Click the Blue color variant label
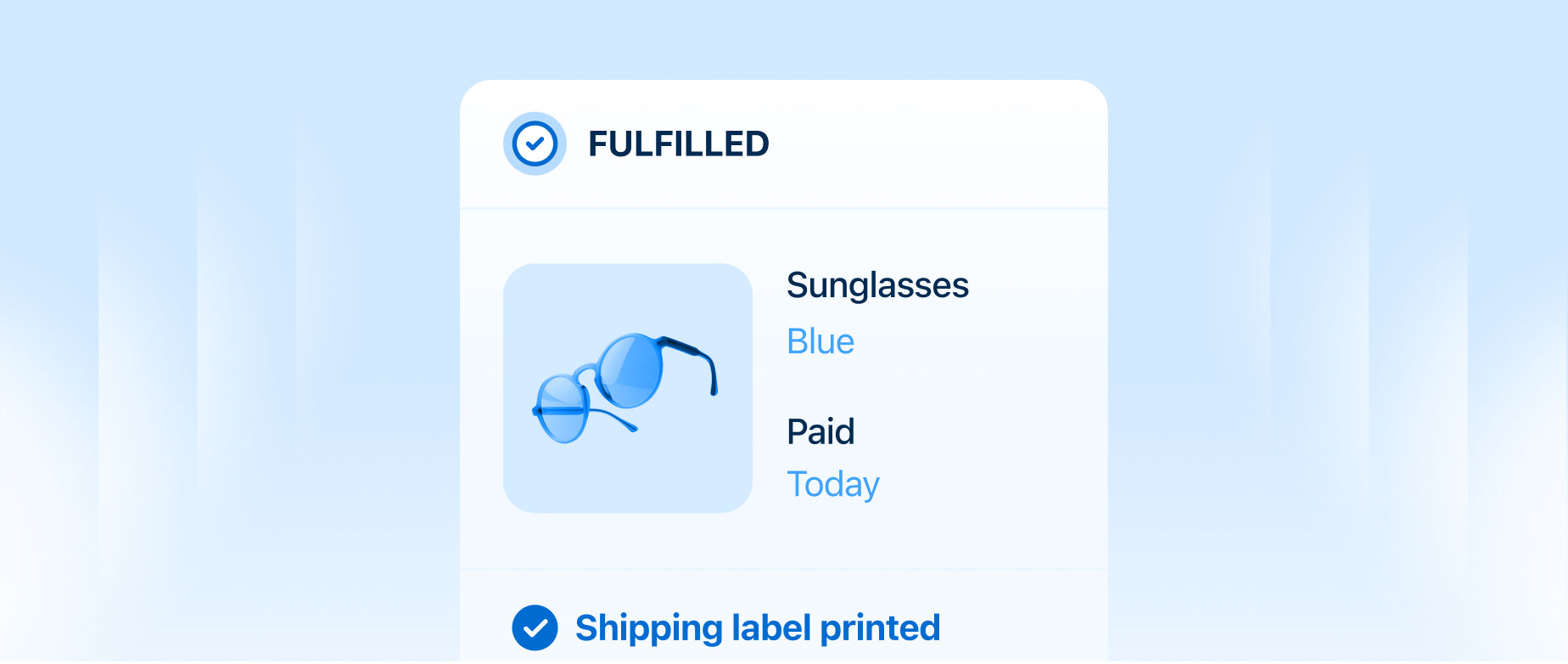 (x=820, y=341)
